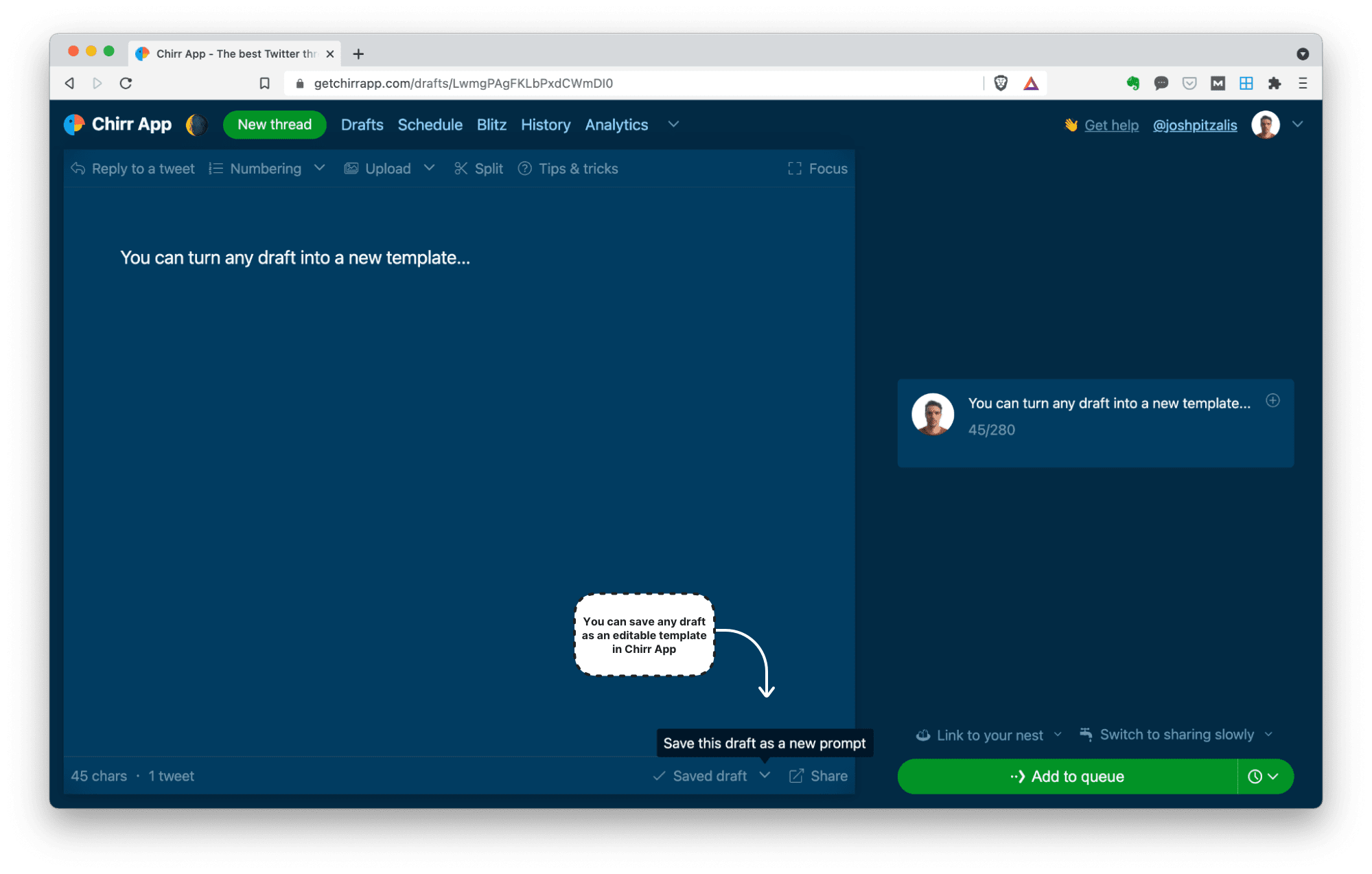
Task: Click the plus icon on tweet preview
Action: pos(1272,400)
